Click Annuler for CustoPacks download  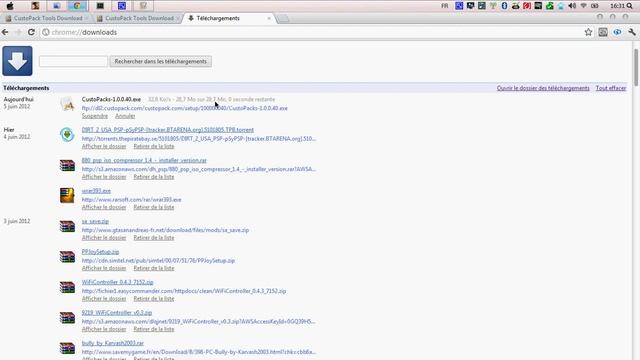pos(125,116)
